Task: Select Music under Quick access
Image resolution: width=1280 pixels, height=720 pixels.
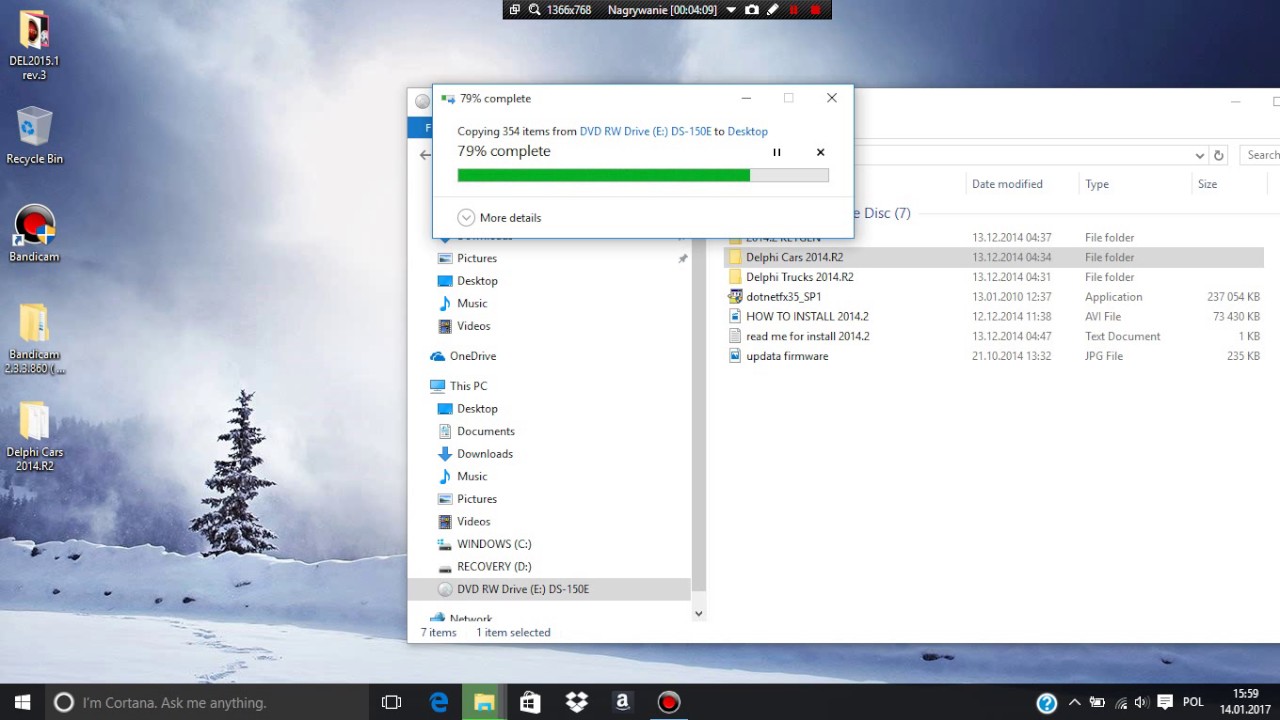Action: point(472,303)
